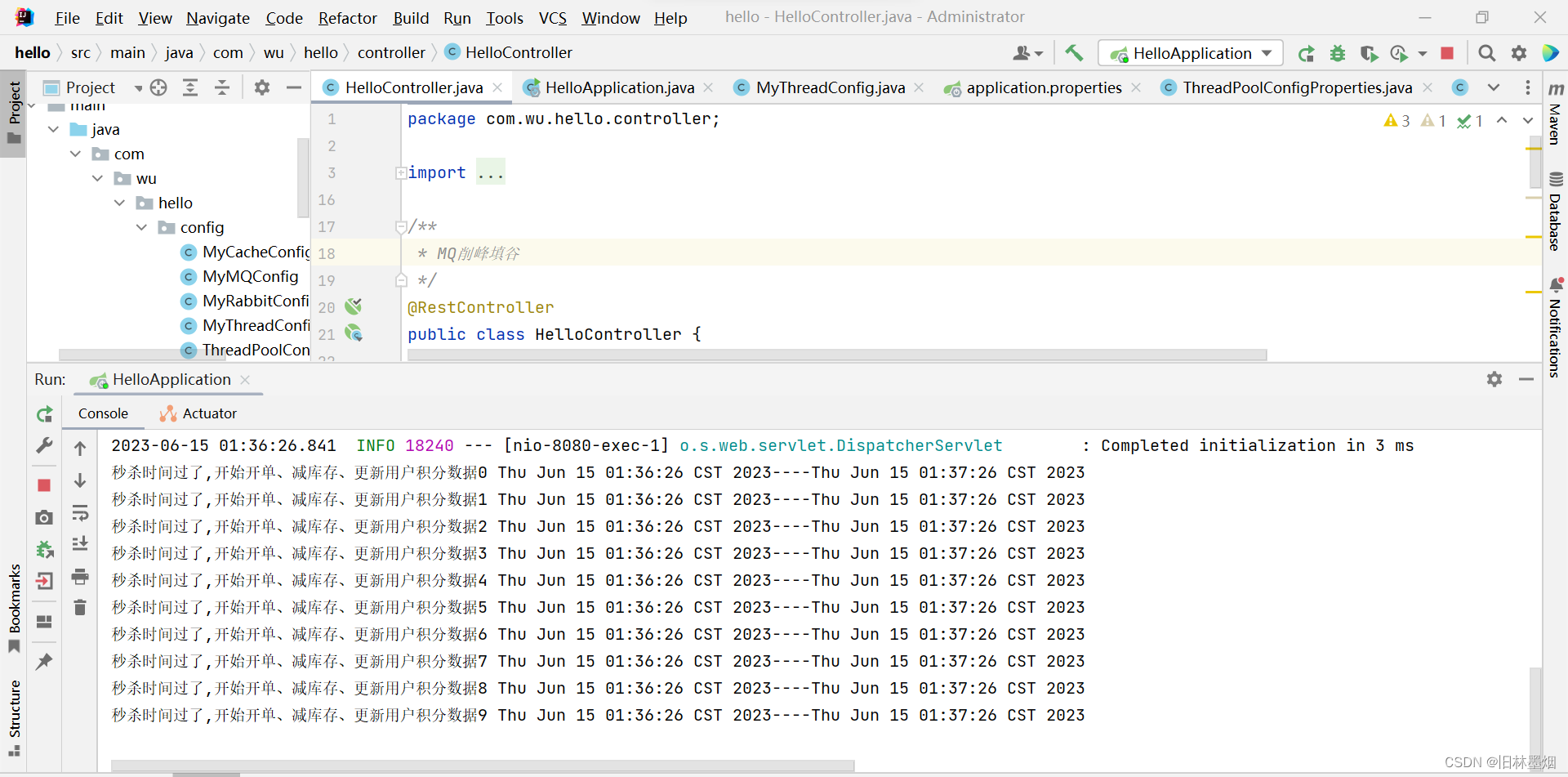Select MyMQConfig class in tree
1568x777 pixels.
tap(250, 276)
